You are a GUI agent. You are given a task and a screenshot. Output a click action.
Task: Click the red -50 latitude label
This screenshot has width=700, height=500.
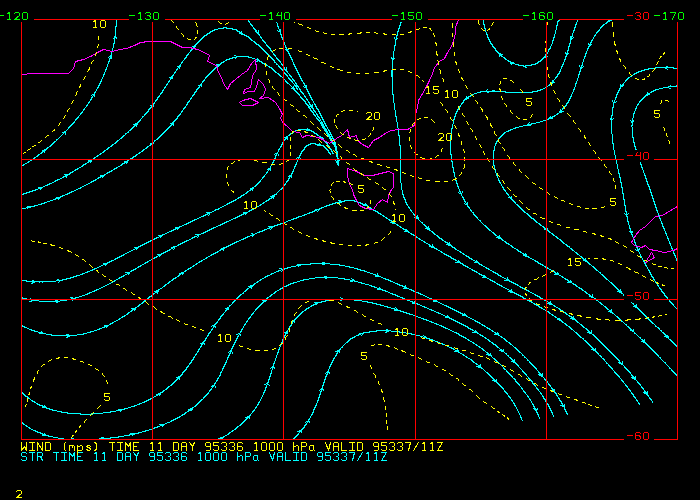[637, 296]
